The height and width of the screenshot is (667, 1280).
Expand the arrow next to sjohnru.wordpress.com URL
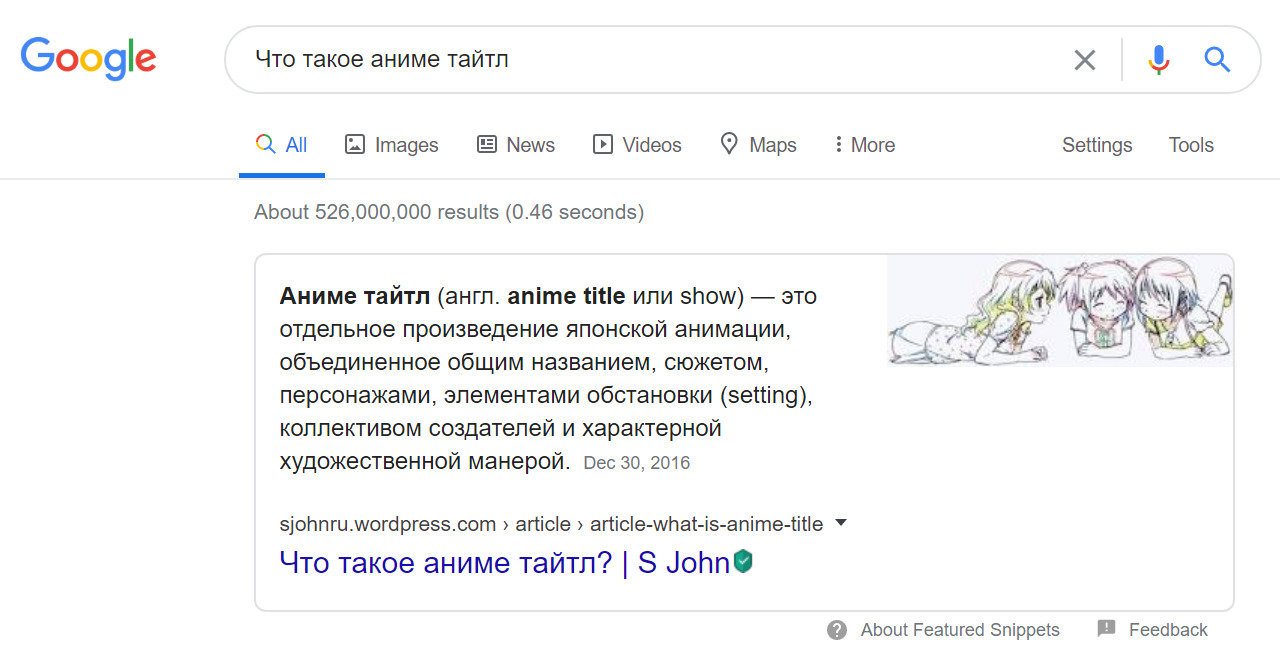tap(841, 523)
